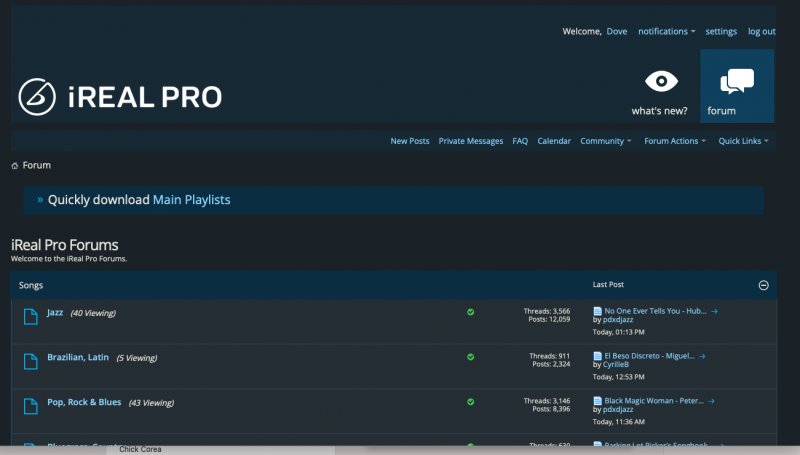800x455 pixels.
Task: Click the "Posts: 2,324" count text
Action: [551, 364]
